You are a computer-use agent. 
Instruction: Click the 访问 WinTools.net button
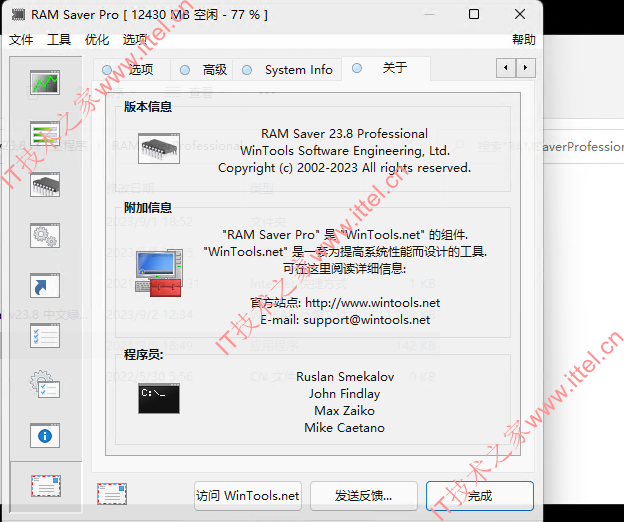pyautogui.click(x=248, y=496)
